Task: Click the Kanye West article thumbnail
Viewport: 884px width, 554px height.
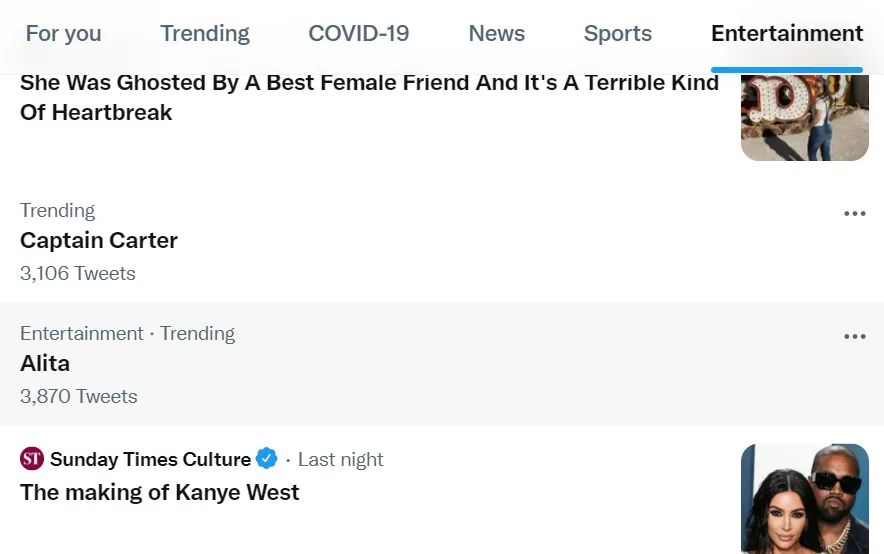Action: point(804,498)
